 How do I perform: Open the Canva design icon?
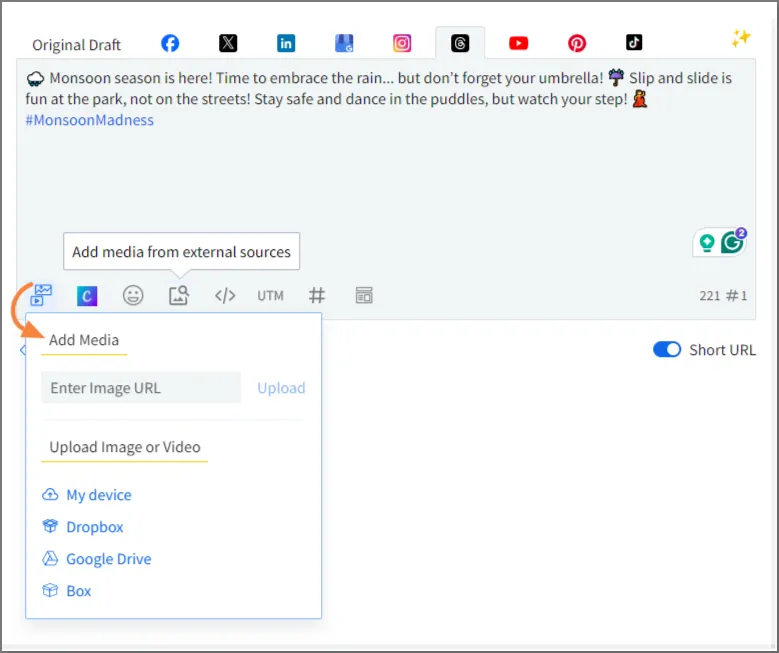87,296
